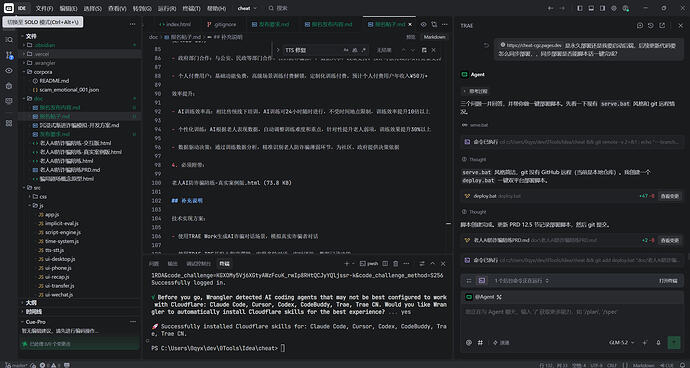The height and width of the screenshot is (368, 690).
Task: Open the 查看(V) menu
Action: click(x=117, y=8)
